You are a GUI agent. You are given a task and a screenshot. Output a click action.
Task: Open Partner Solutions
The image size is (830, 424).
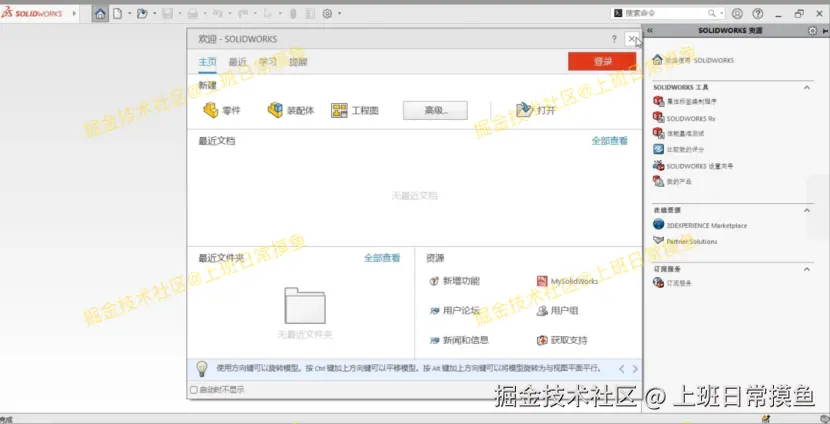coord(685,241)
